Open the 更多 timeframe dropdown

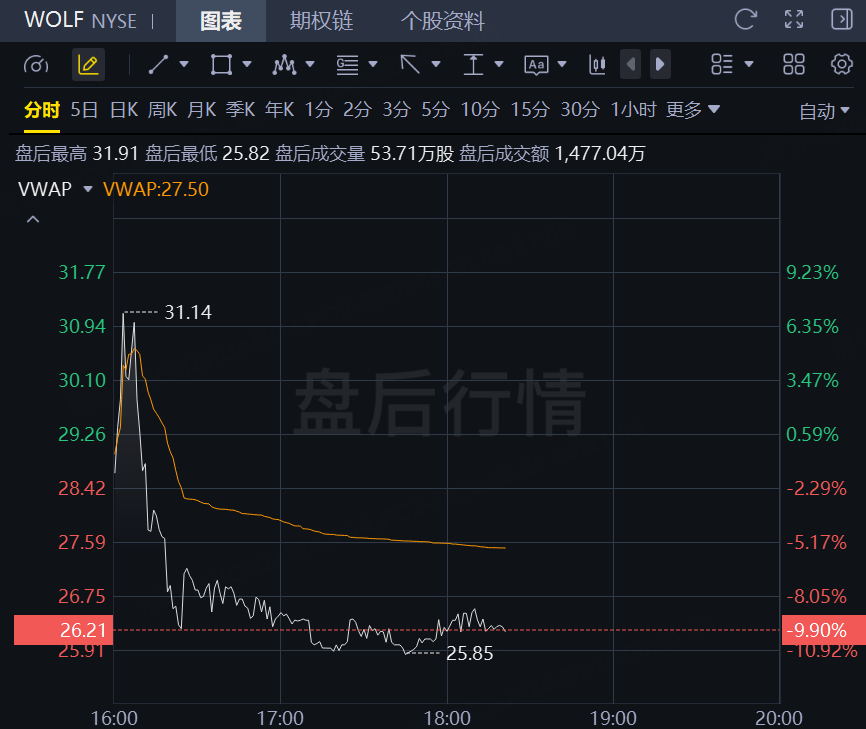click(693, 109)
